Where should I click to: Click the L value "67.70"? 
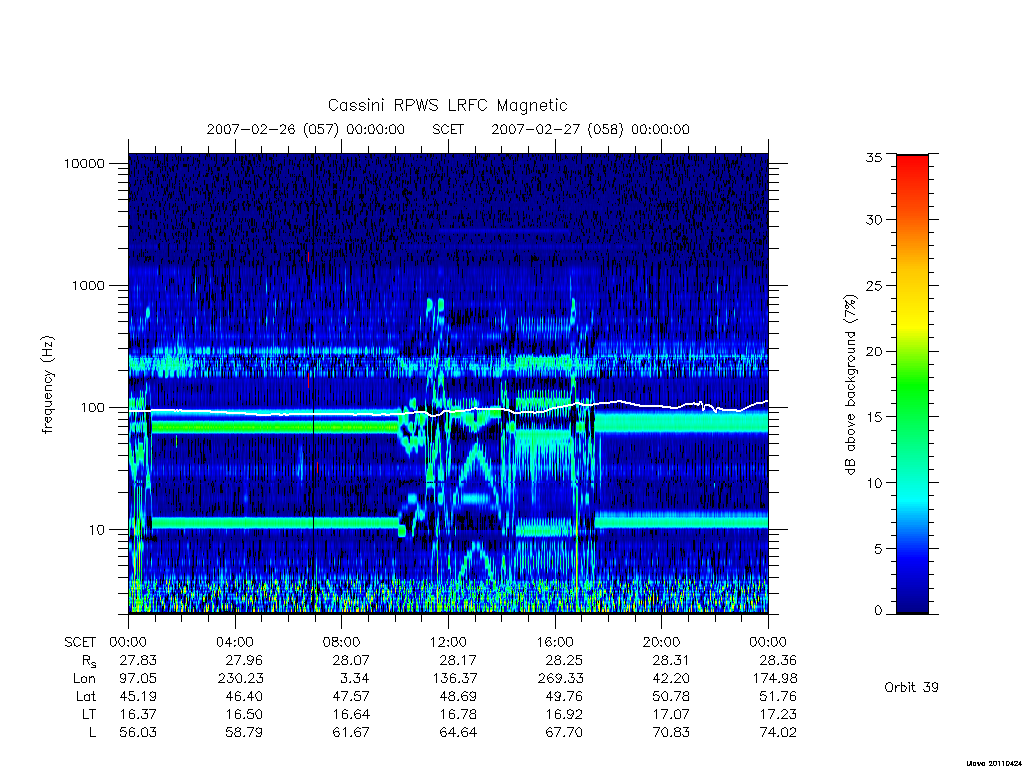(564, 733)
